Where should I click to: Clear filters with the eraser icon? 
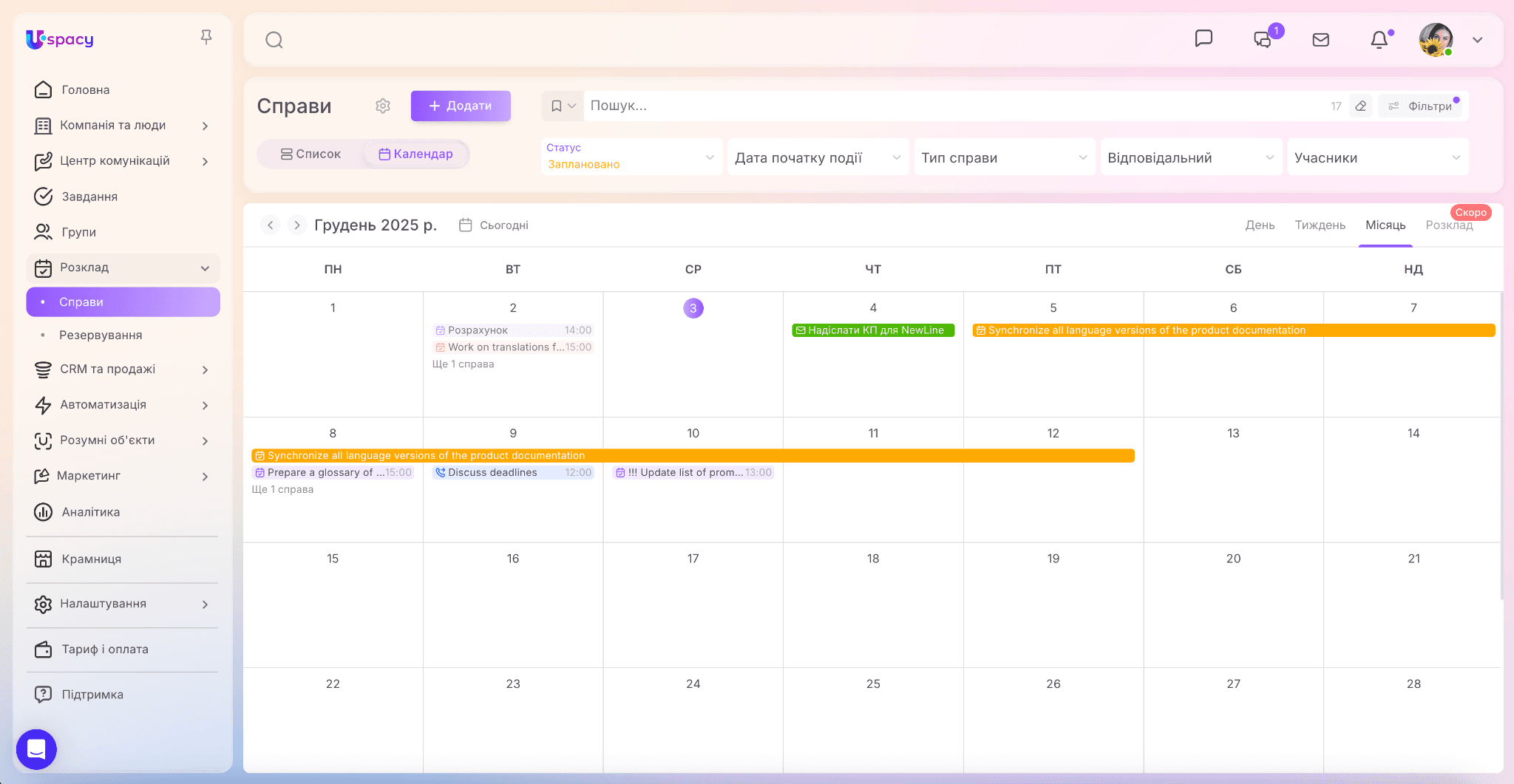[x=1360, y=106]
